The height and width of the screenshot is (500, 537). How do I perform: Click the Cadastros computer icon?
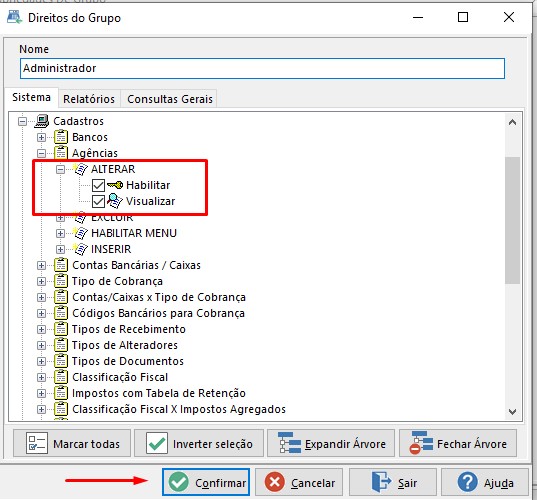click(x=42, y=121)
